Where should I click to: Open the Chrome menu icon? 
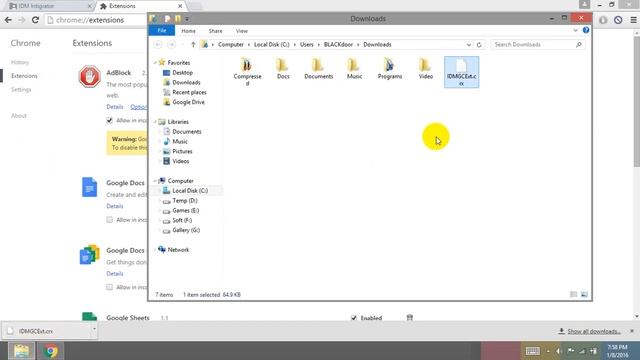point(633,20)
